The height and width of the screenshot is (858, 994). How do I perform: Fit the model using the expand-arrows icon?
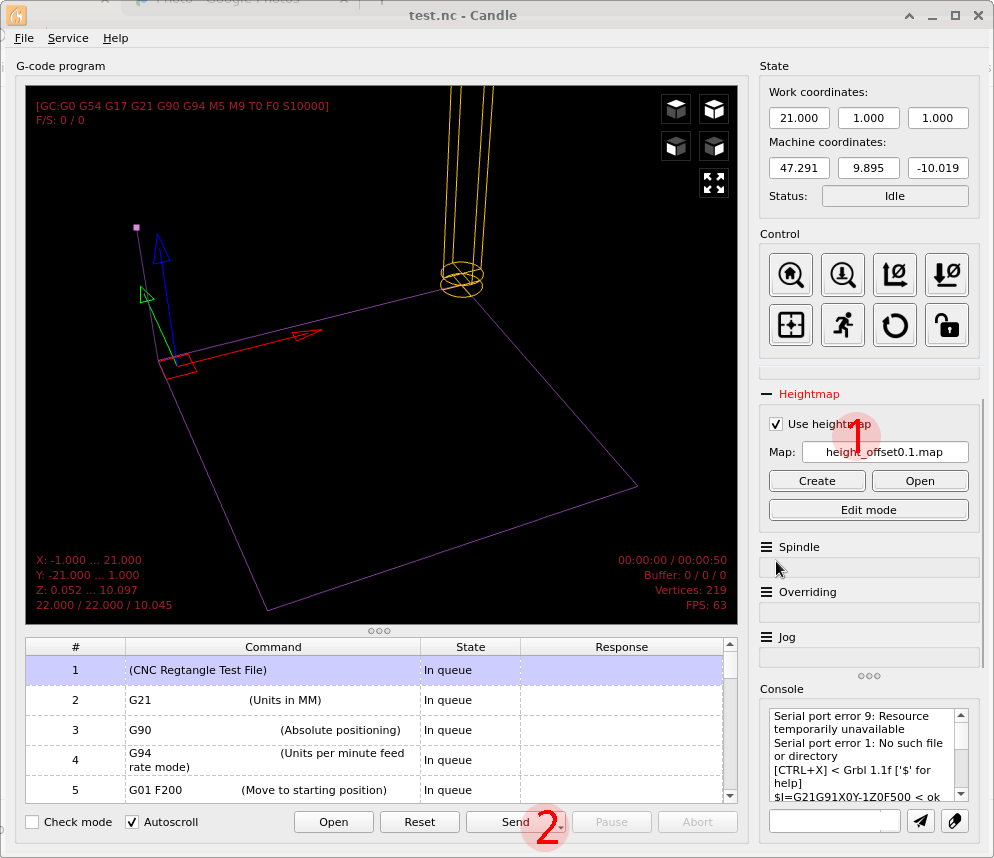pyautogui.click(x=714, y=182)
